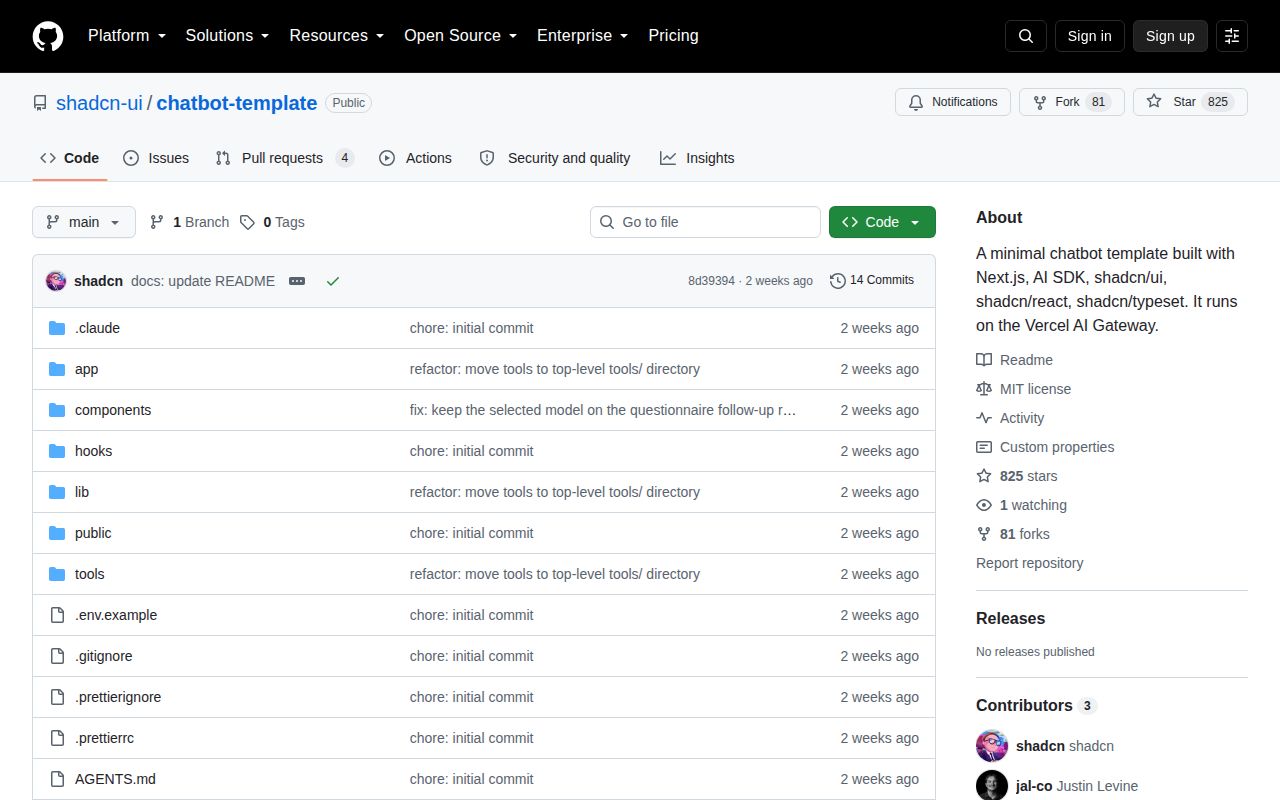Open the hooks folder

93,451
